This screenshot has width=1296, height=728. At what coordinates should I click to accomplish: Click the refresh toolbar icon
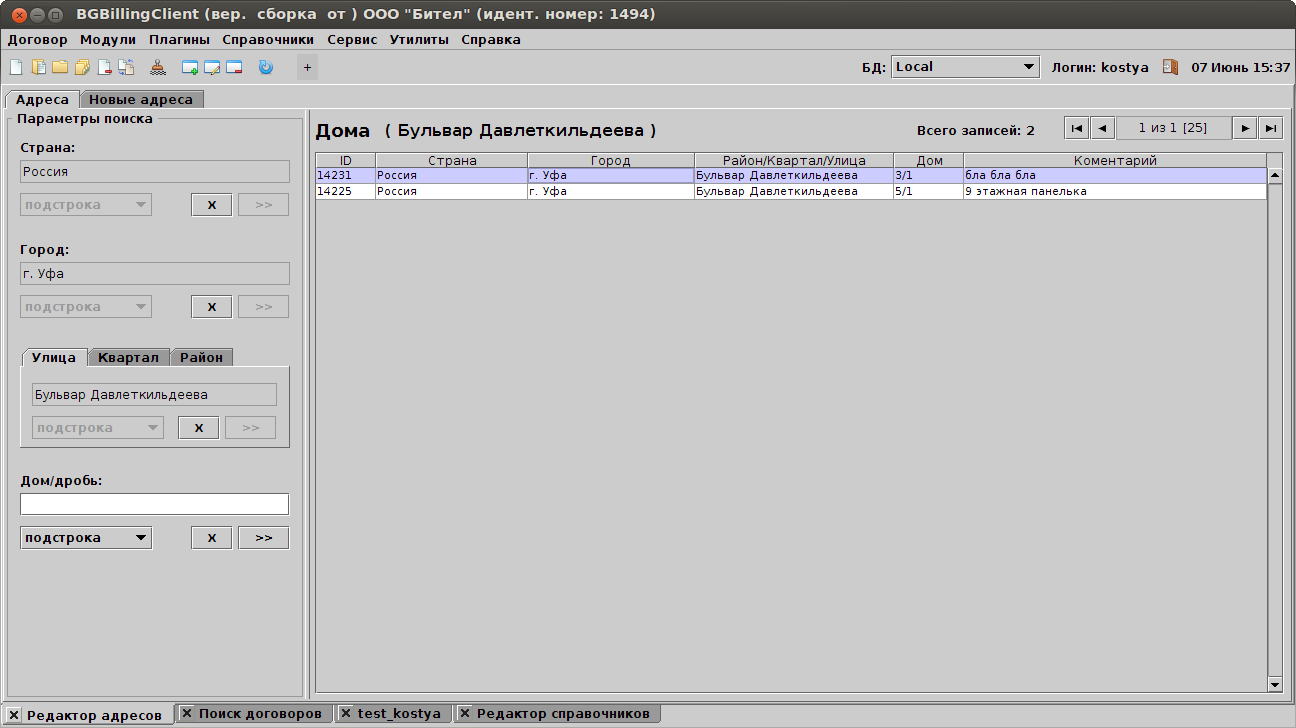(265, 67)
